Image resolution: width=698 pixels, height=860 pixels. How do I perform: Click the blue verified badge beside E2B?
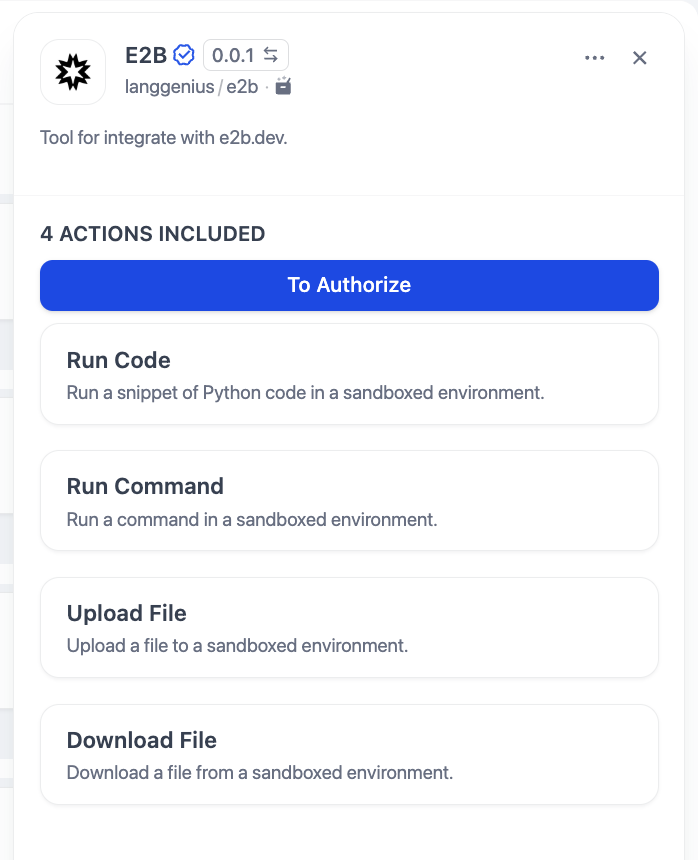(183, 55)
